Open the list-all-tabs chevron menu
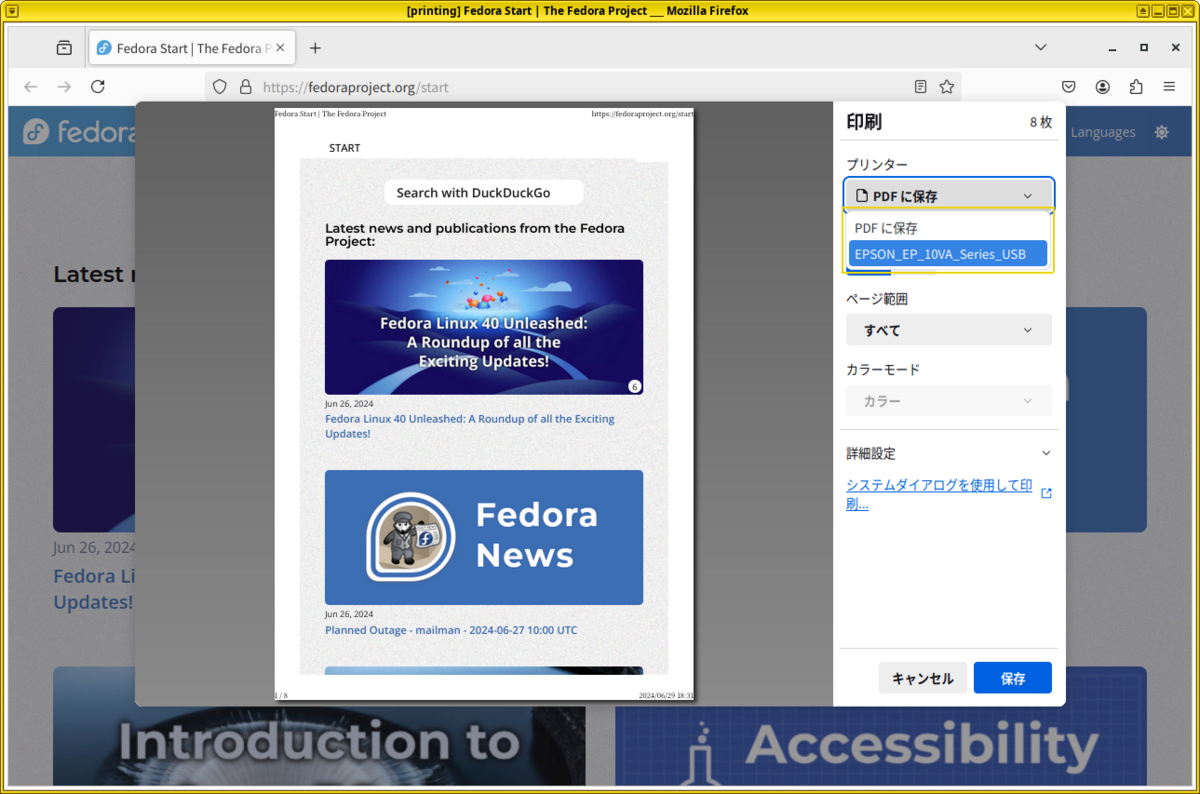 click(x=1040, y=47)
